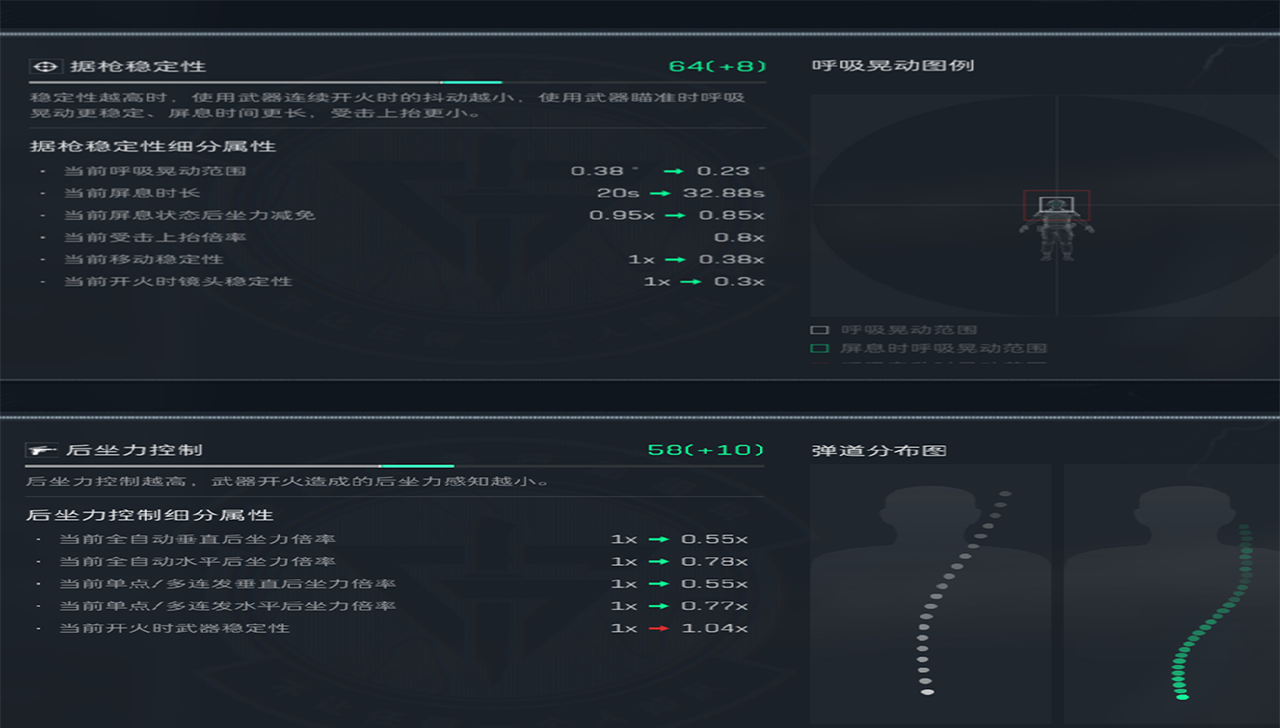Click the 弹道分布图 title

[x=879, y=451]
